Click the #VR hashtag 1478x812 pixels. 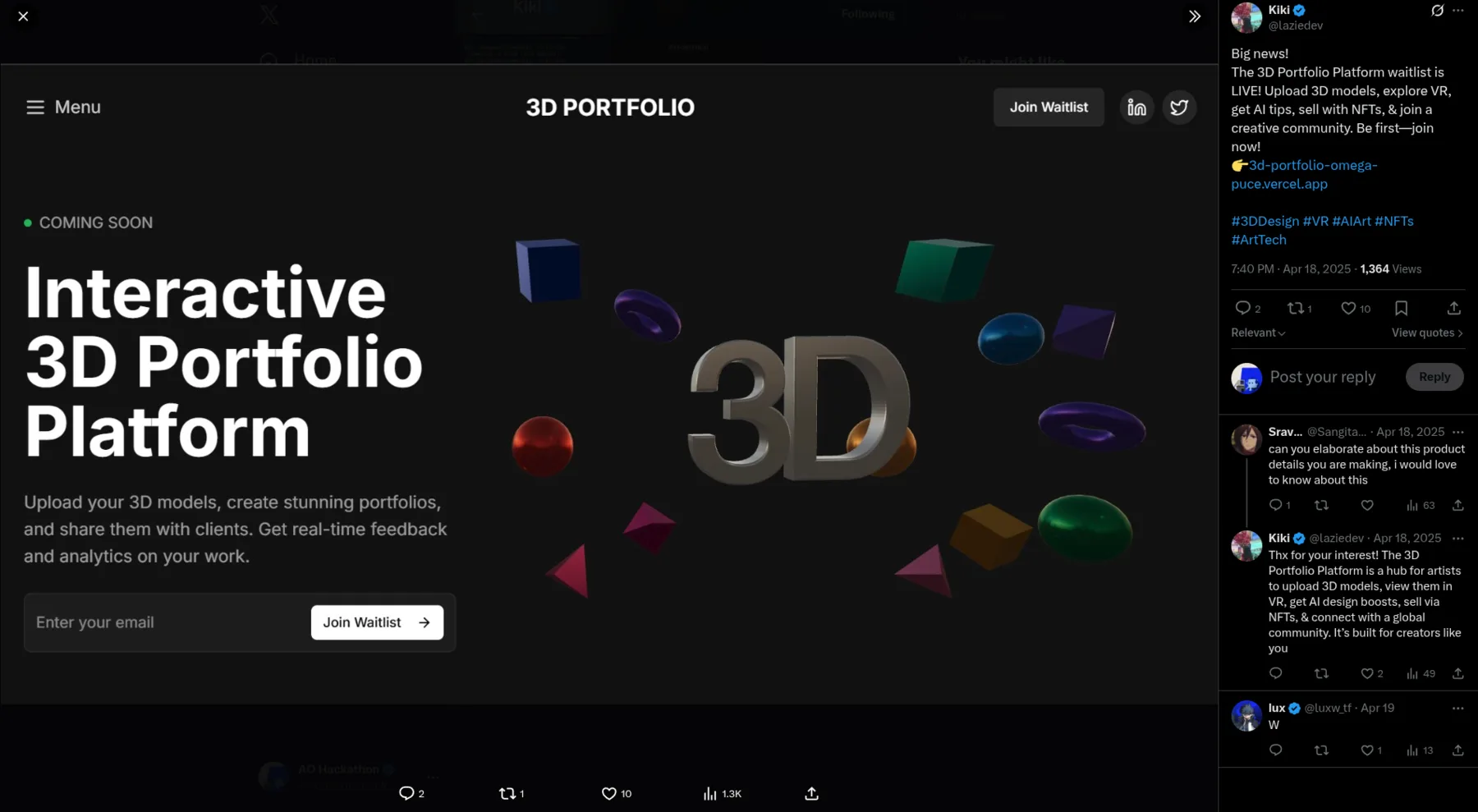coord(1315,221)
